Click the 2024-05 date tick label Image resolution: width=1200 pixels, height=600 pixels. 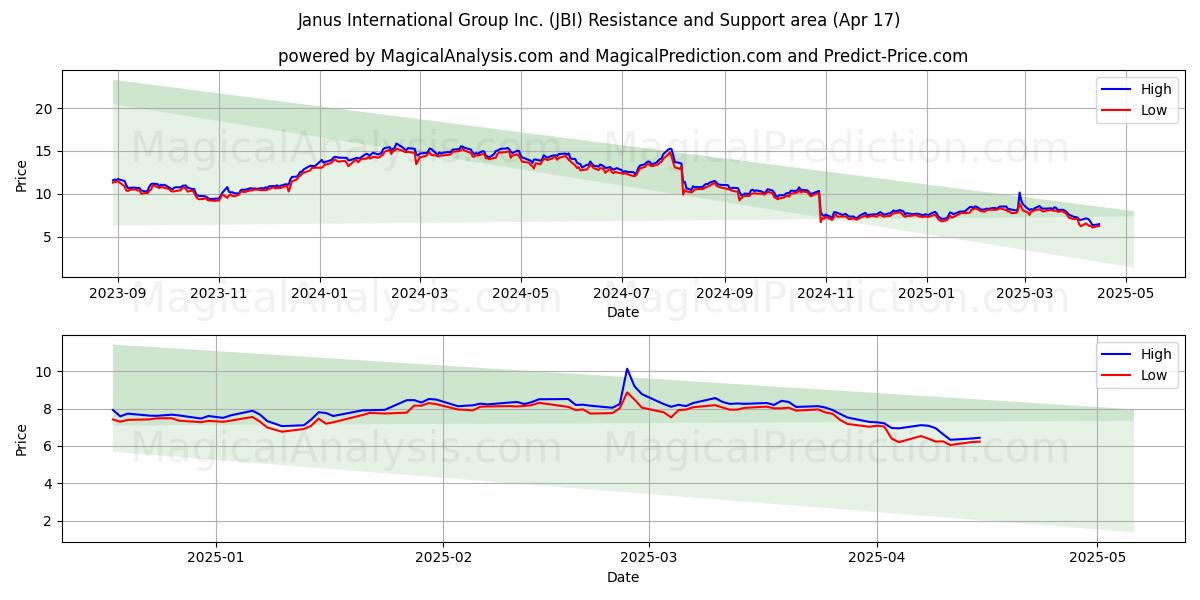(520, 294)
